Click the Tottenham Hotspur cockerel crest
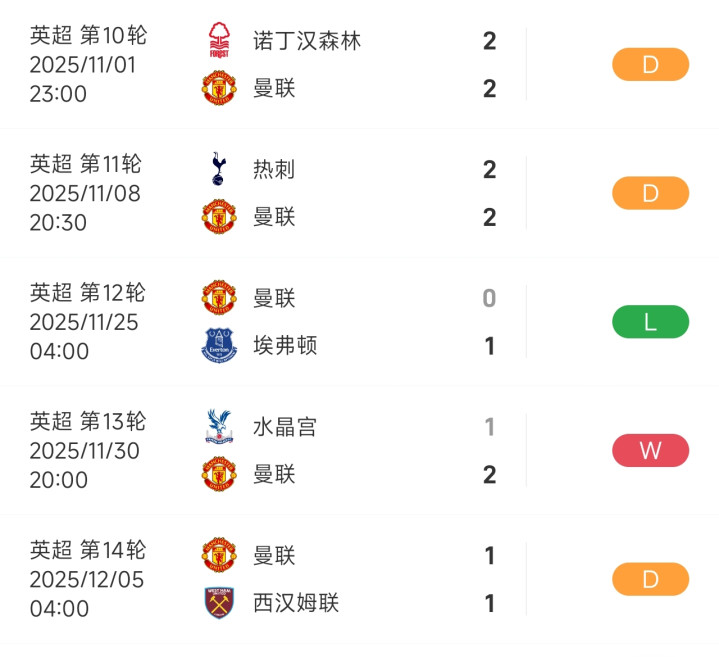Screen dimensions: 719x657 coord(219,169)
